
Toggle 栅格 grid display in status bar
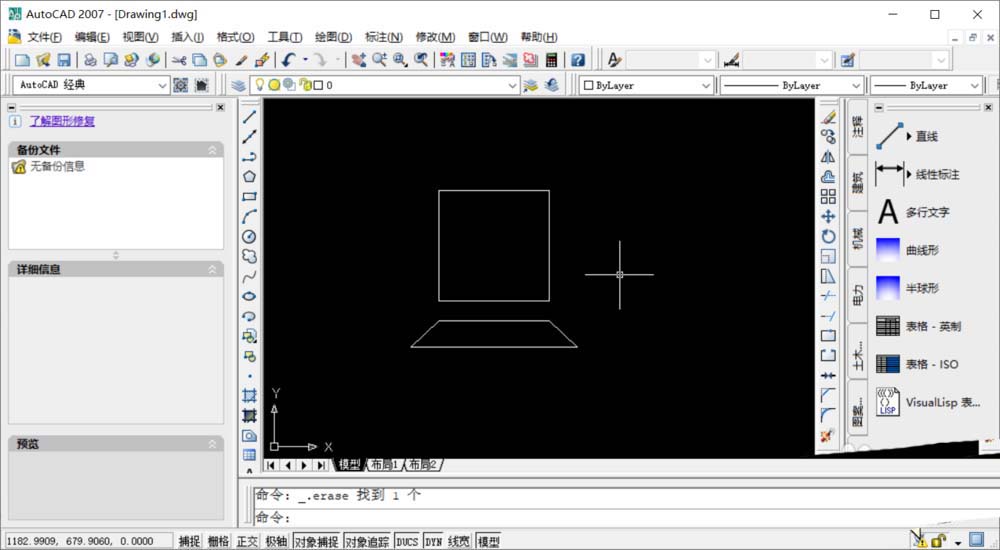(218, 541)
